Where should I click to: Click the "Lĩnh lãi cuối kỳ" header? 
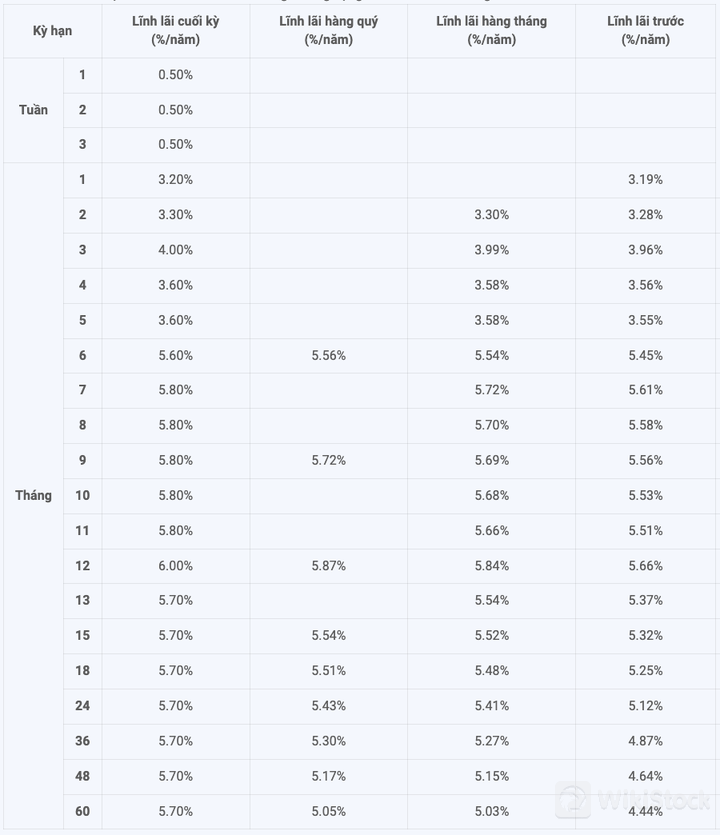tap(175, 31)
